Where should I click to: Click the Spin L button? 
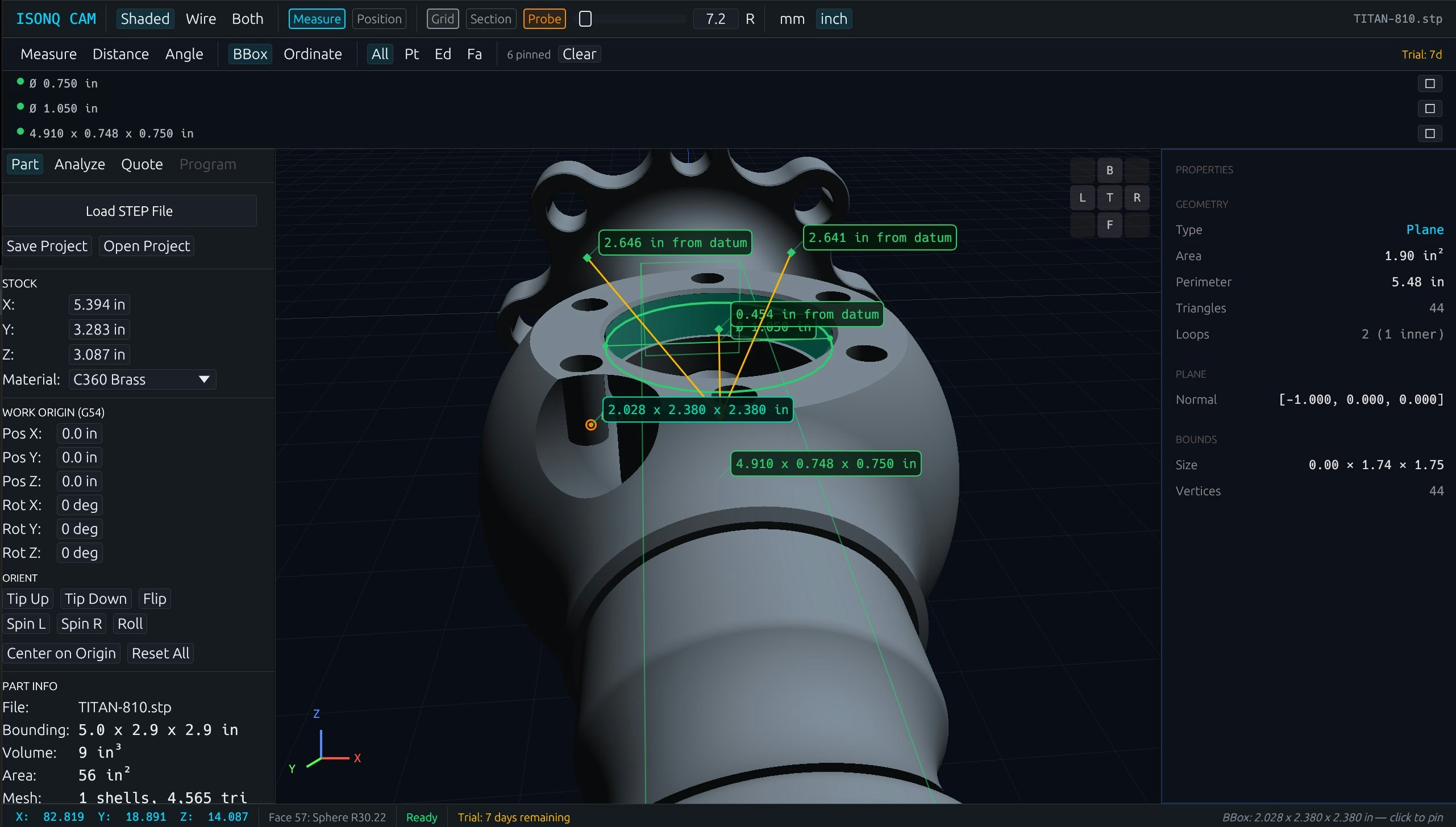26,624
